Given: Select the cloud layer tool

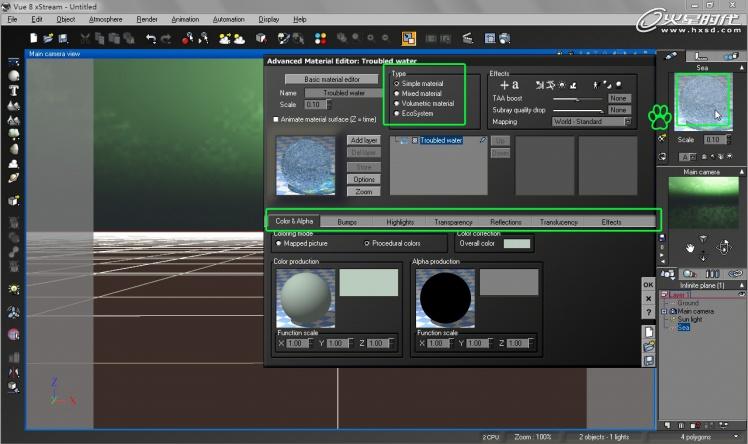Looking at the screenshot, I should point(13,164).
